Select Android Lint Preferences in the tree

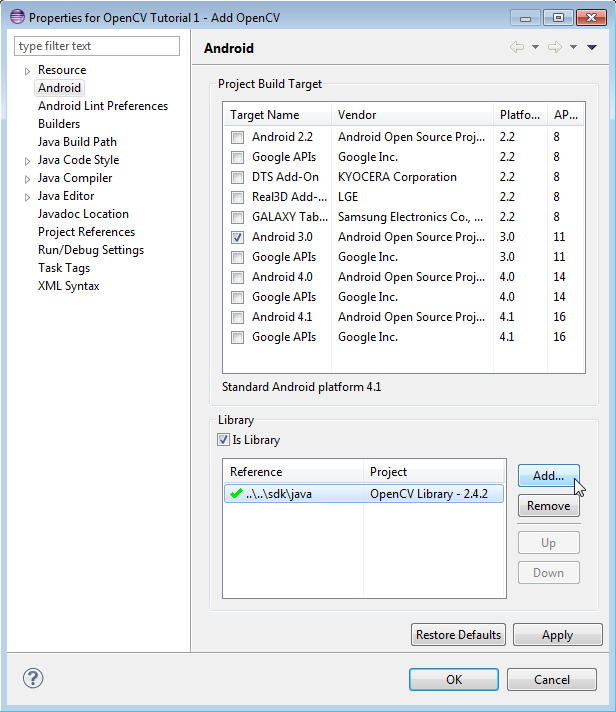coord(103,106)
